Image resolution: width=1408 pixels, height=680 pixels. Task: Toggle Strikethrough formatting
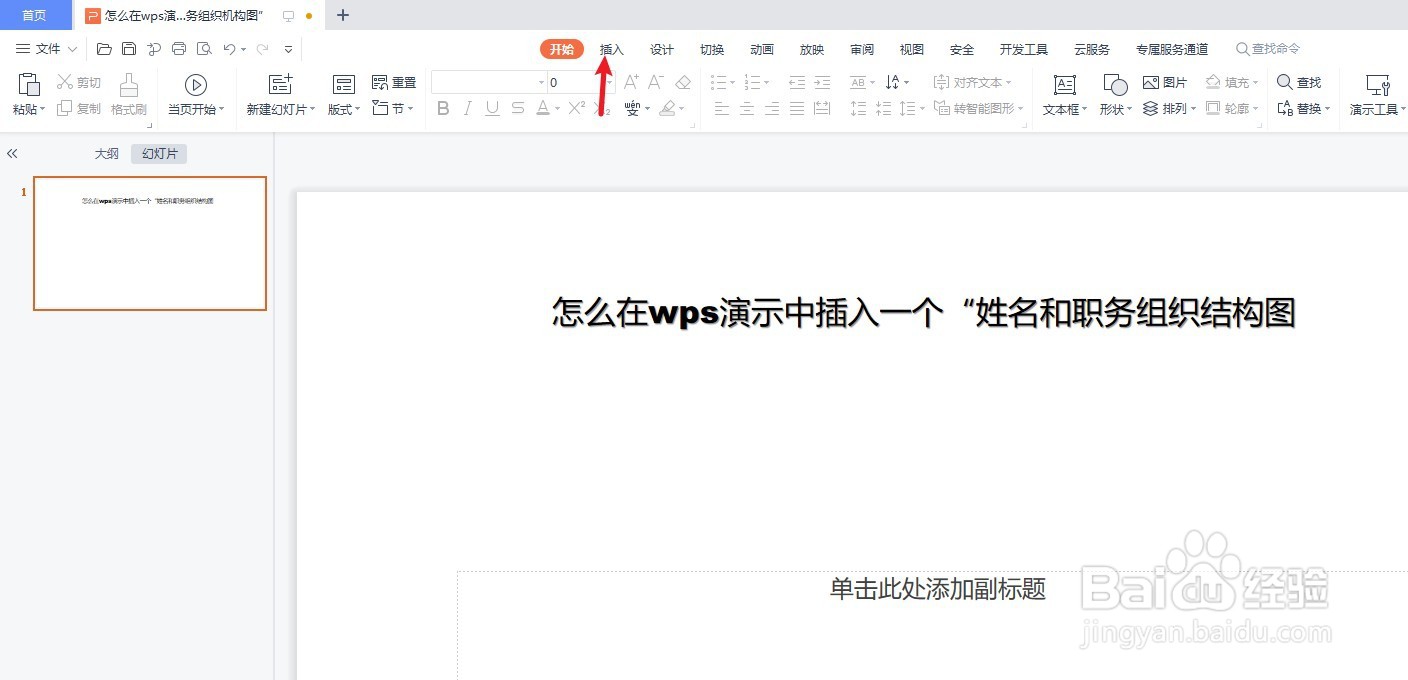tap(517, 108)
